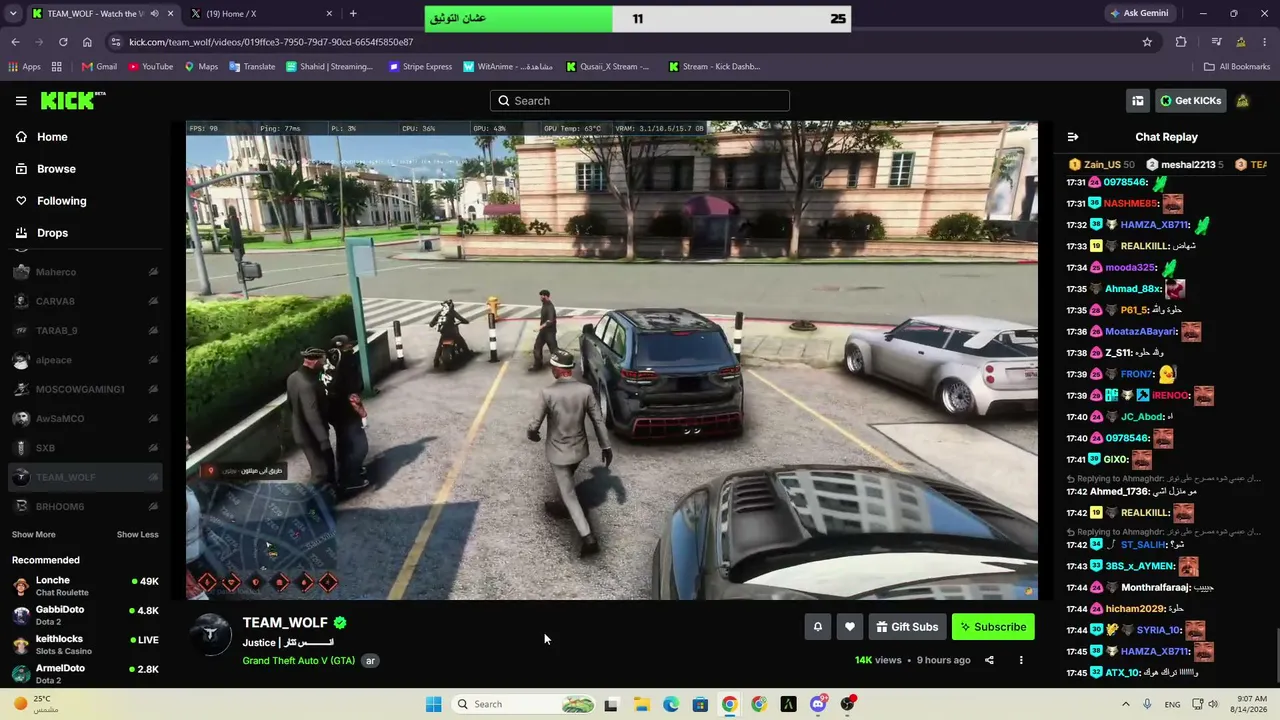This screenshot has width=1280, height=720.
Task: Open the tab search dropdown arrow
Action: point(14,14)
